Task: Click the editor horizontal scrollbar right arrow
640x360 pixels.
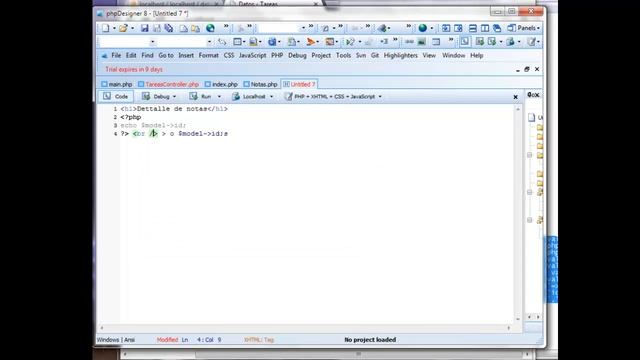Action: [x=509, y=328]
